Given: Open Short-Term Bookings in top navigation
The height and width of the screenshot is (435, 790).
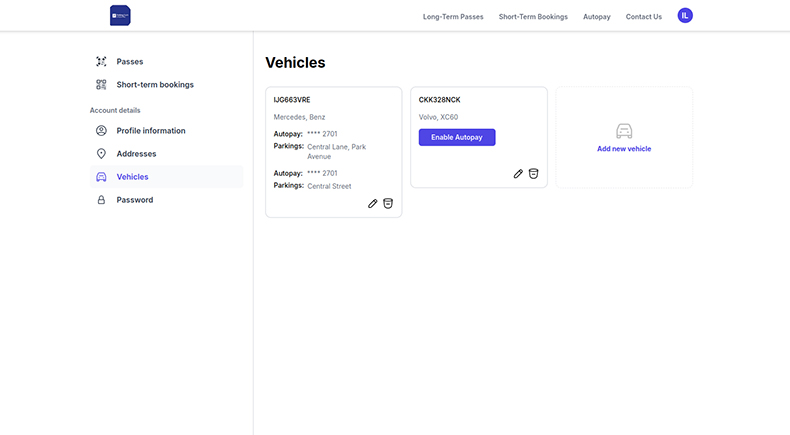Looking at the screenshot, I should coord(533,17).
